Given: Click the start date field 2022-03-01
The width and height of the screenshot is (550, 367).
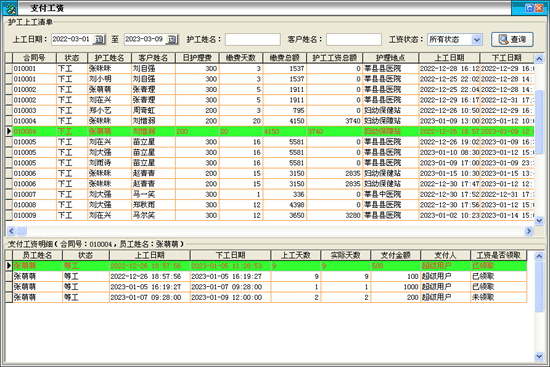Looking at the screenshot, I should [72, 39].
